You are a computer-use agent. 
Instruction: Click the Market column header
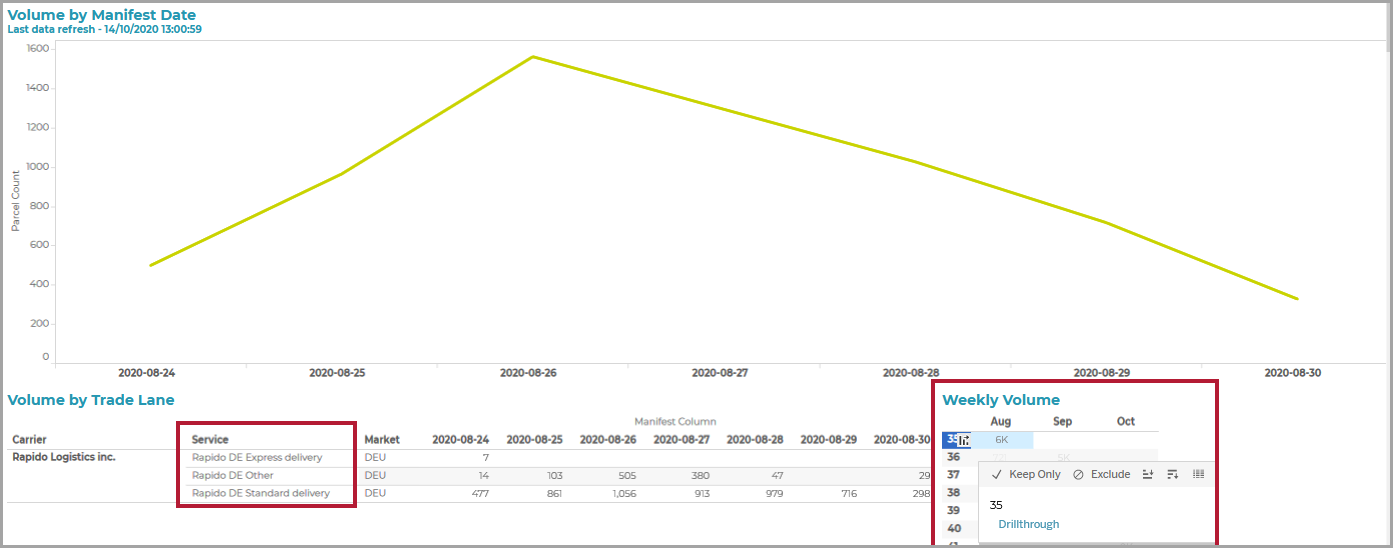382,439
